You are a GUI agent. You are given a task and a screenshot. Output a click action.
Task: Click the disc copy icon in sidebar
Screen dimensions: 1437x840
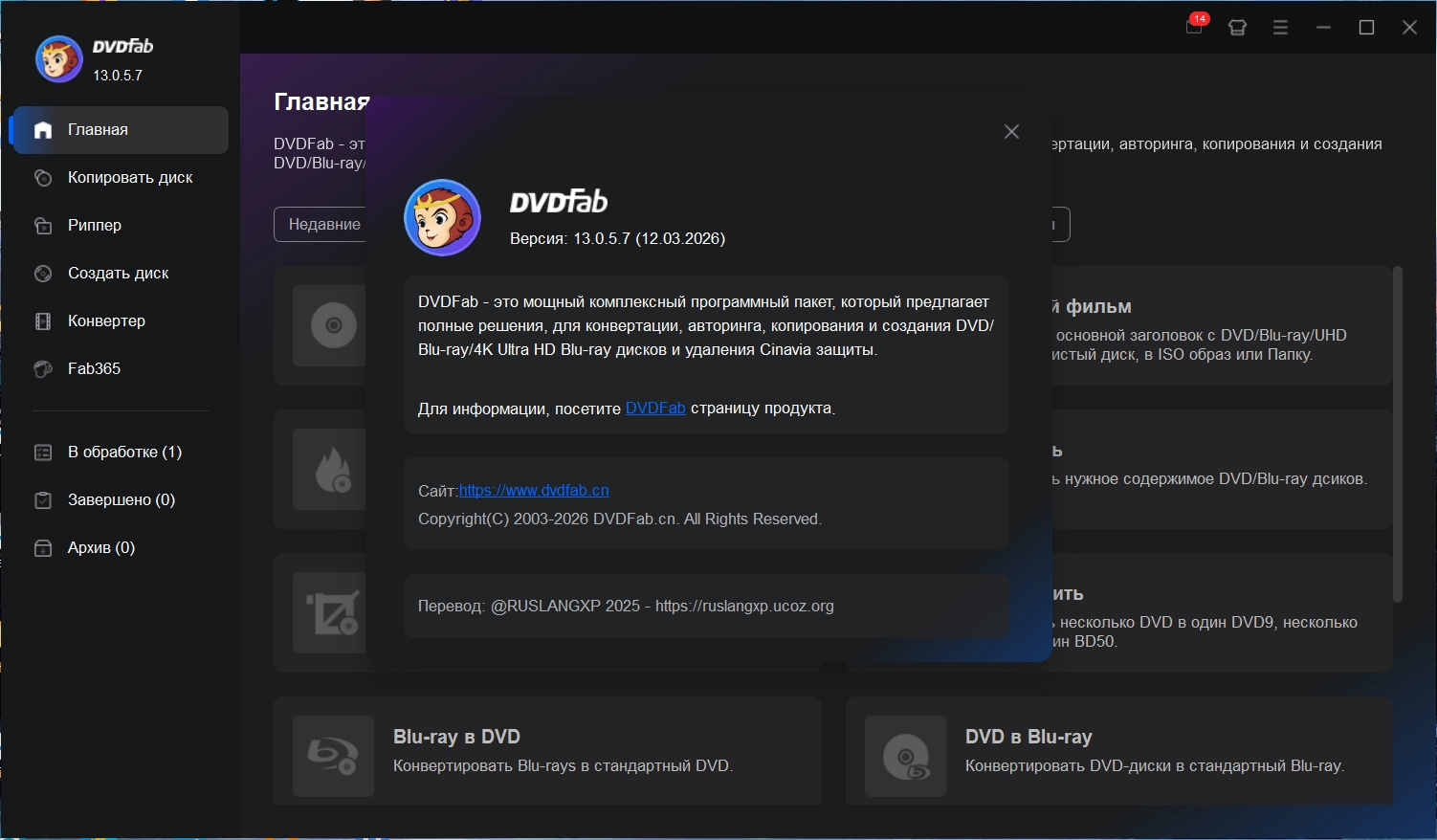coord(43,178)
